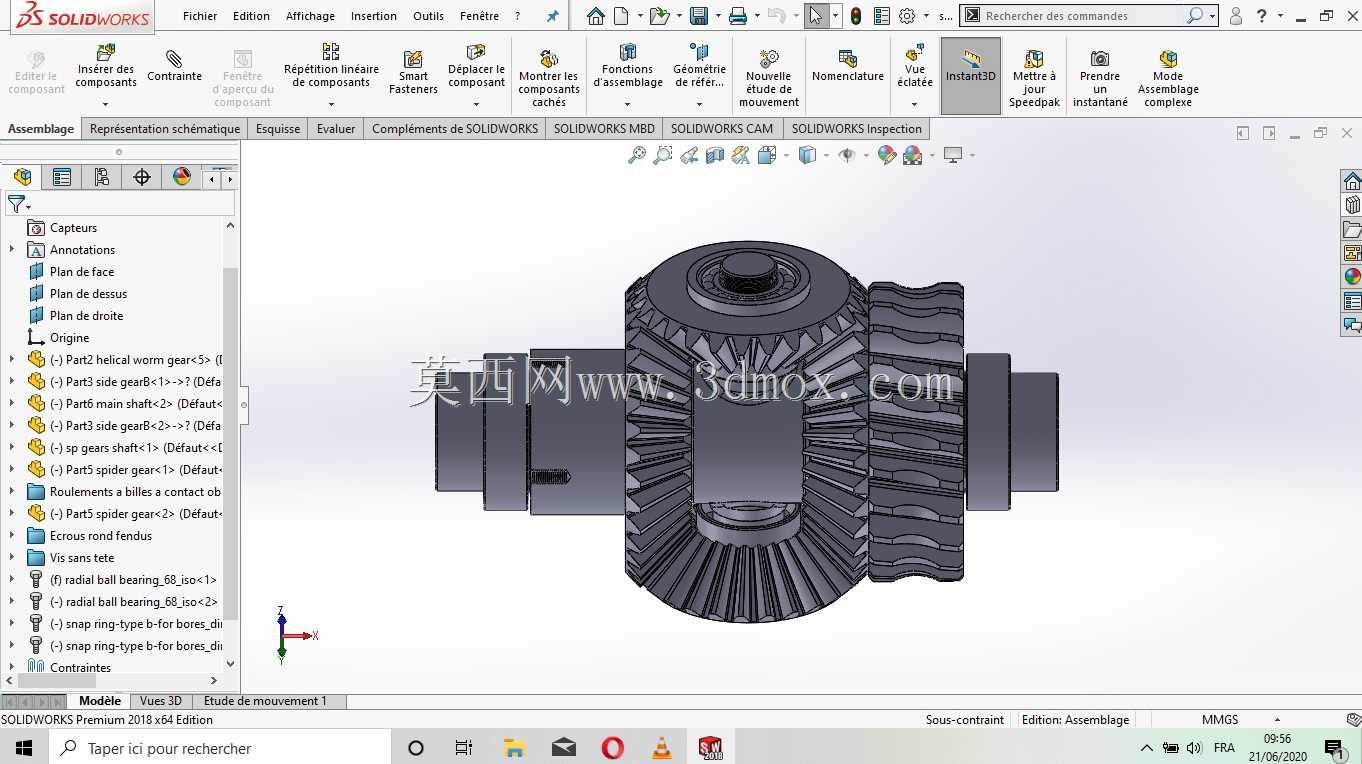The width and height of the screenshot is (1362, 764).
Task: Open the Opera browser taskbar icon
Action: [612, 748]
